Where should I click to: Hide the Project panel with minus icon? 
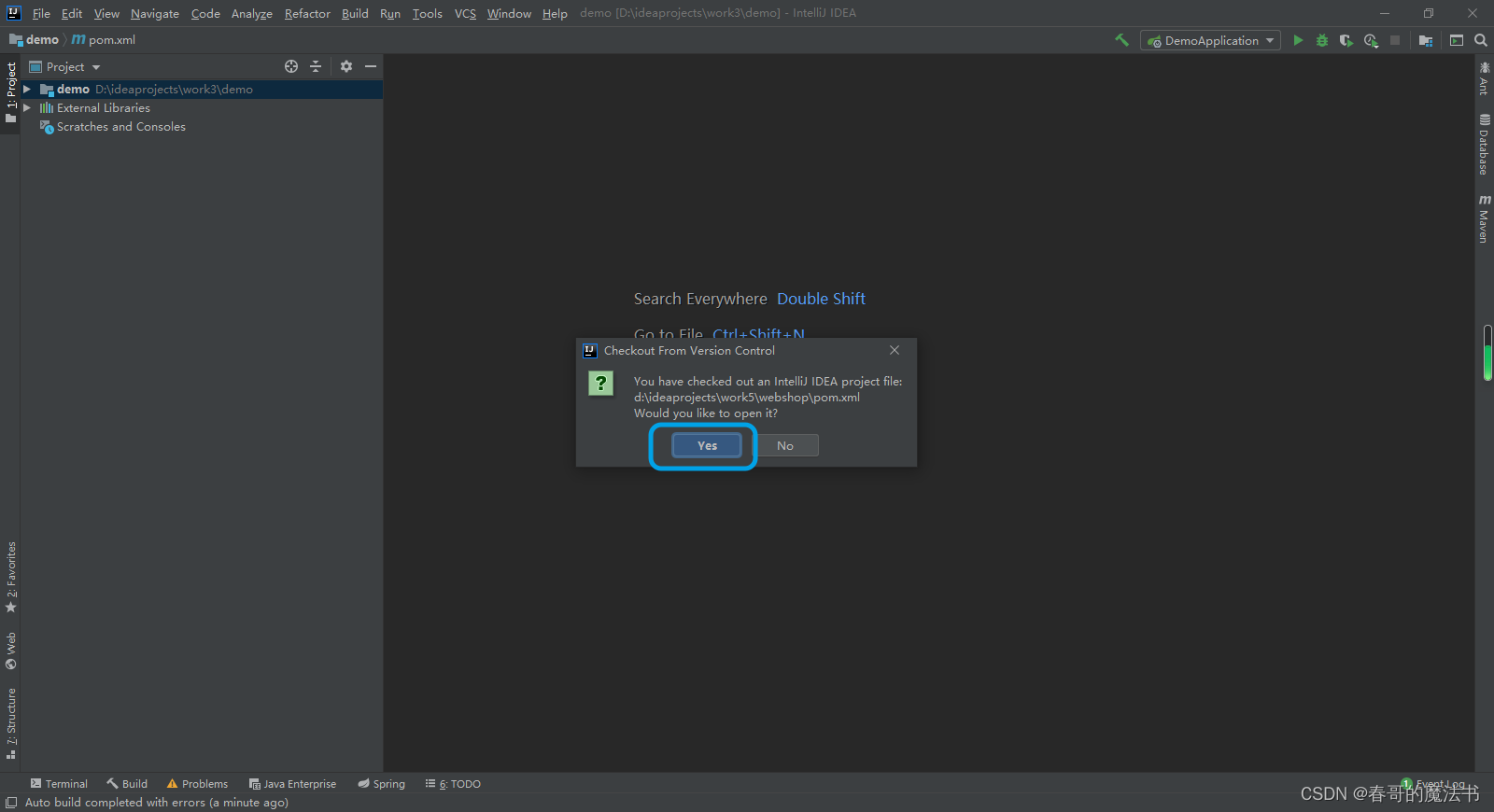[x=371, y=66]
